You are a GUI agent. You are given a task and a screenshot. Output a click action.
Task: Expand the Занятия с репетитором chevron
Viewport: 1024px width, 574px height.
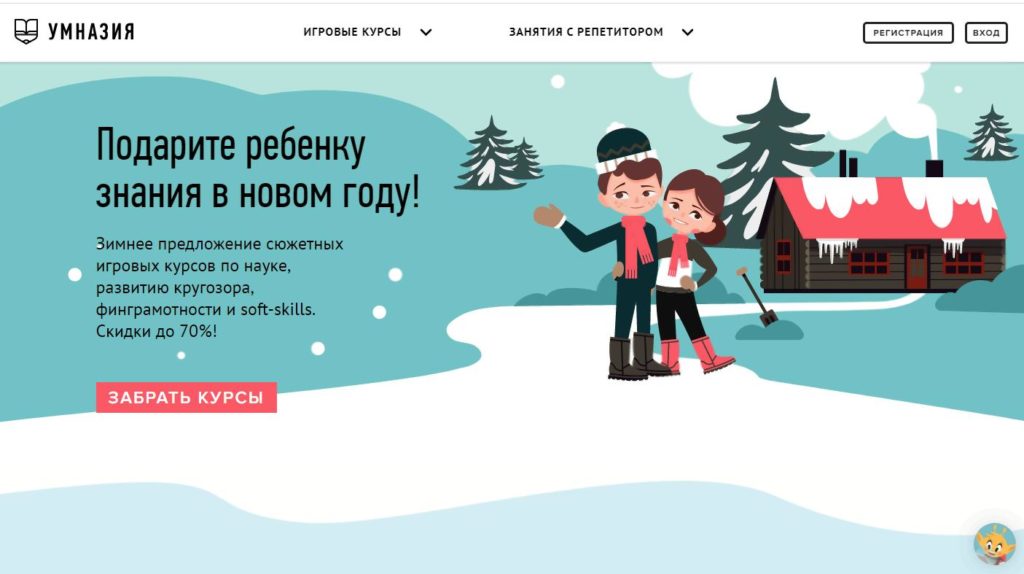point(688,32)
